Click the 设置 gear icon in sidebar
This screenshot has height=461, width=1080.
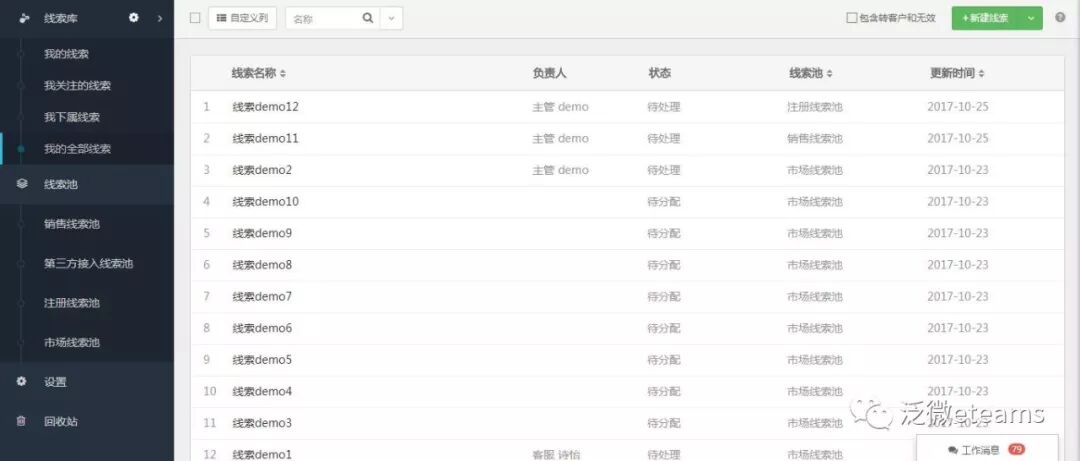tap(21, 381)
